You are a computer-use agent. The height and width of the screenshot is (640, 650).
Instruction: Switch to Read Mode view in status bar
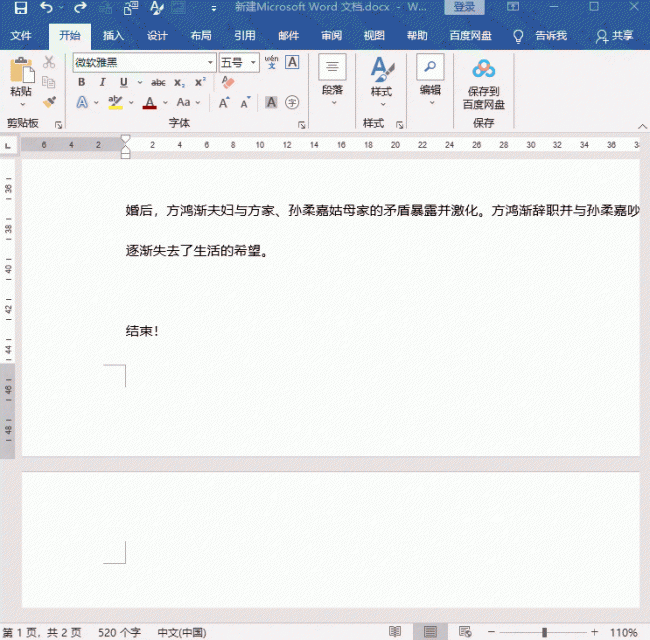point(395,632)
